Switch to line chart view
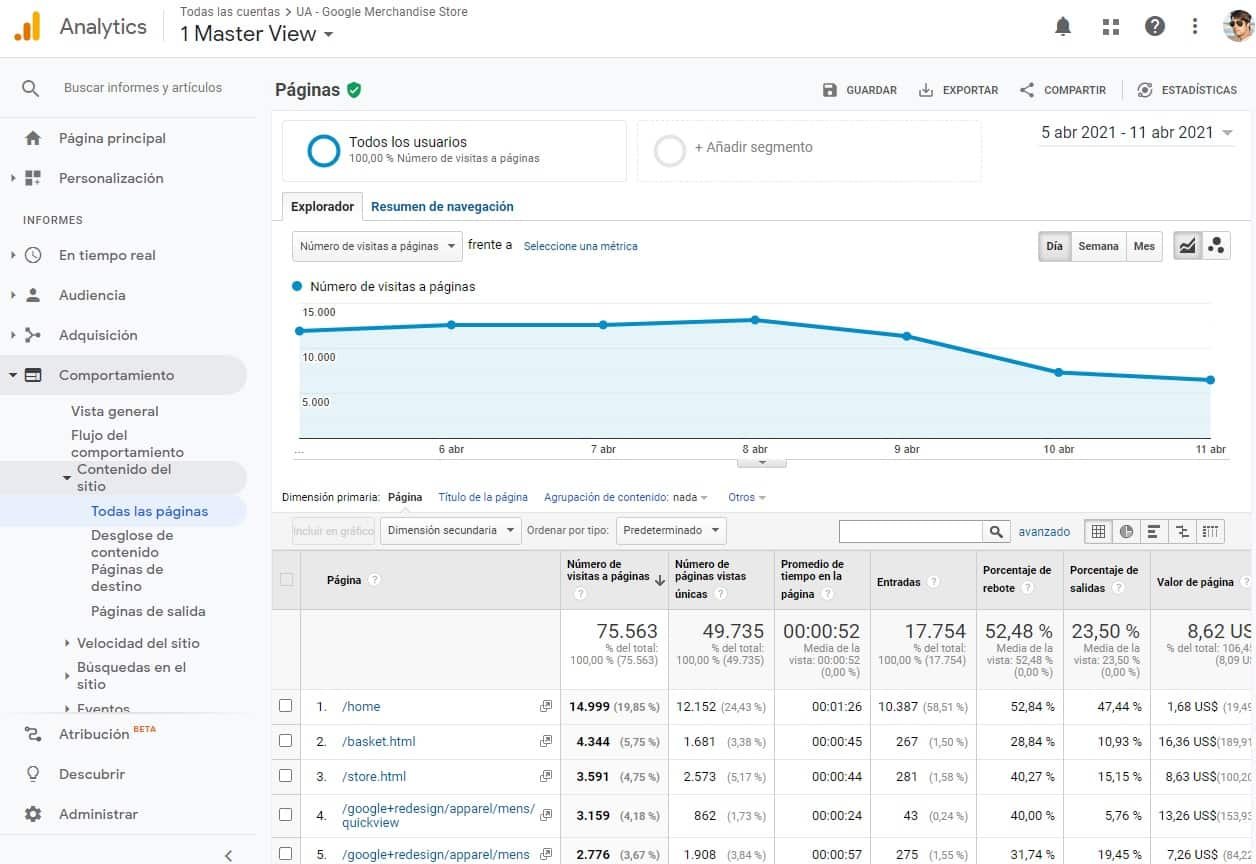The width and height of the screenshot is (1256, 864). pyautogui.click(x=1187, y=246)
